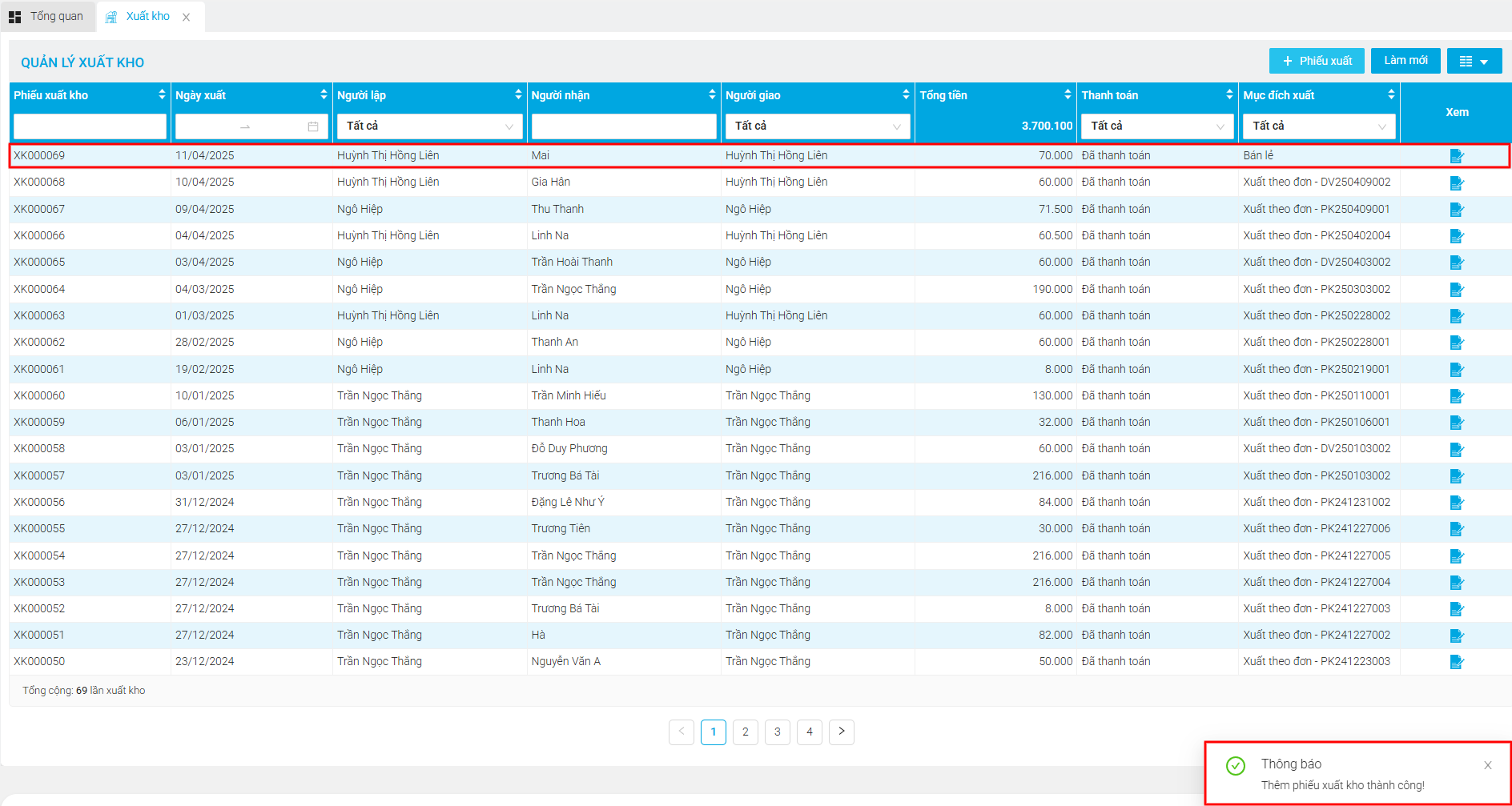
Task: Open view icon for slip XK000060
Action: pyautogui.click(x=1457, y=396)
